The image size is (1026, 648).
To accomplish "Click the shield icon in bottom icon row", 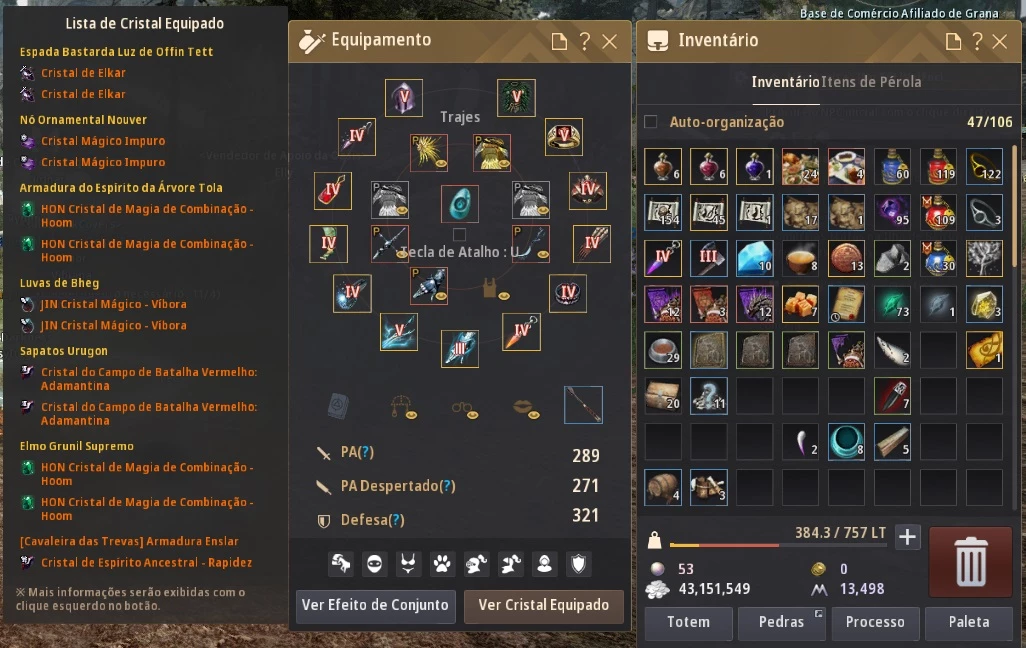I will pyautogui.click(x=578, y=564).
